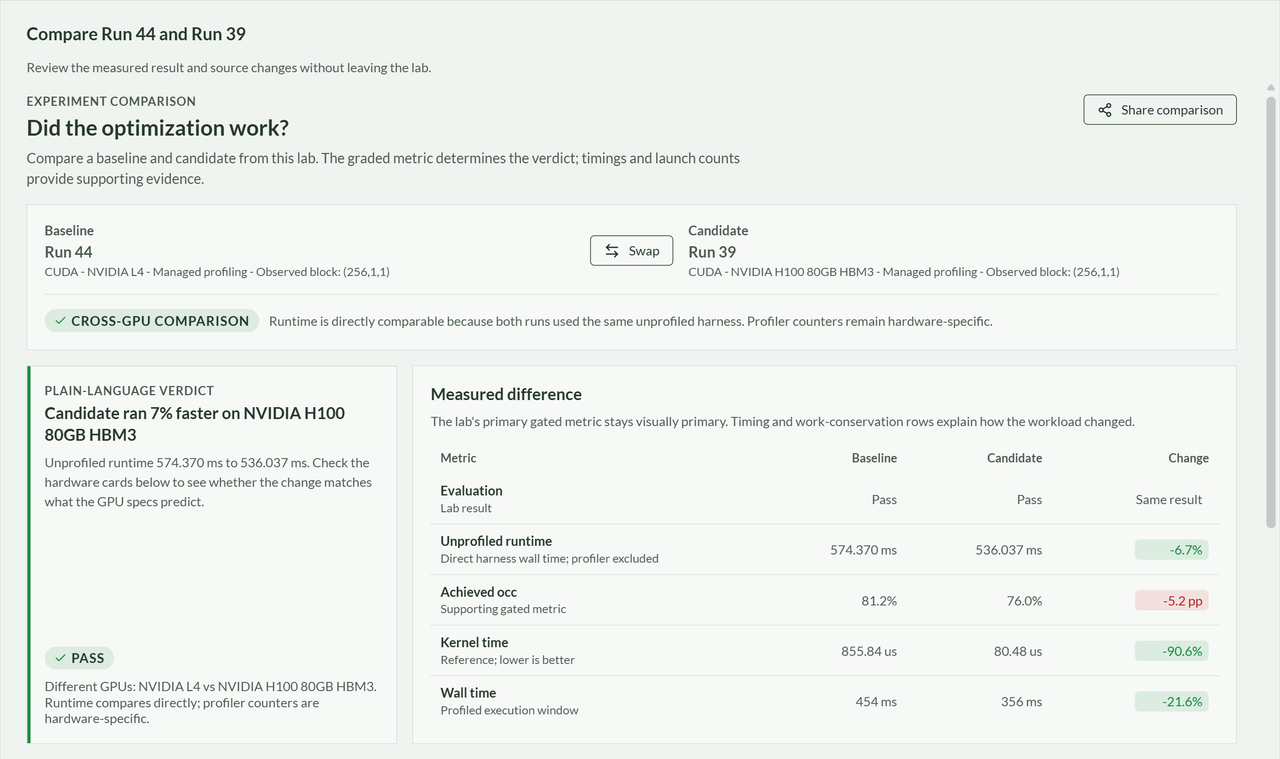The width and height of the screenshot is (1280, 759).
Task: Click the Same result evaluation cell
Action: coord(1169,499)
